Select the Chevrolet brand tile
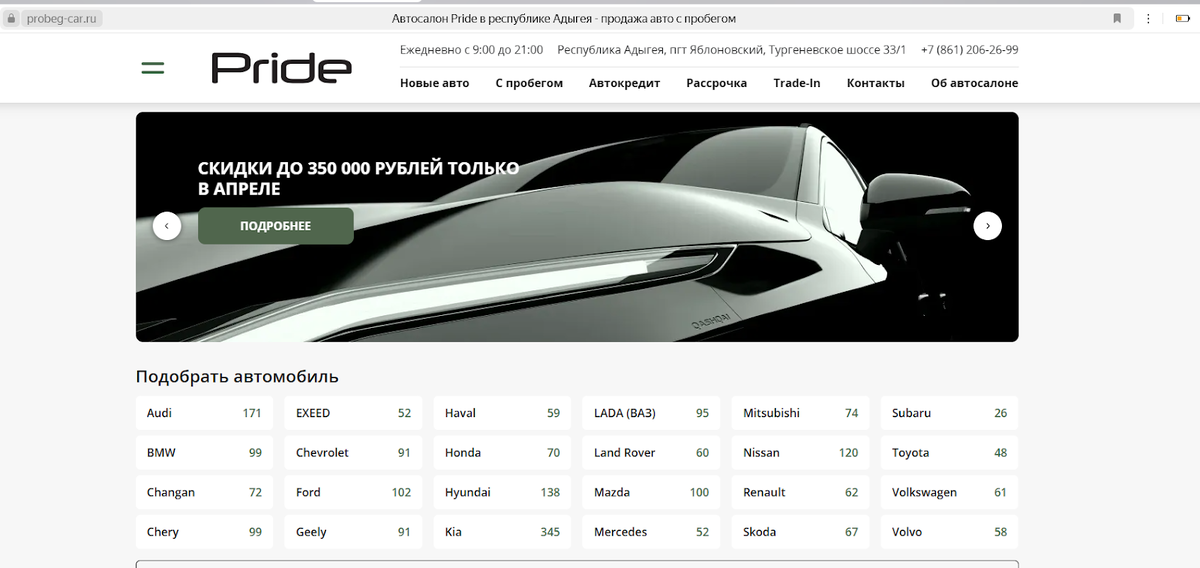This screenshot has height=568, width=1200. pos(352,453)
